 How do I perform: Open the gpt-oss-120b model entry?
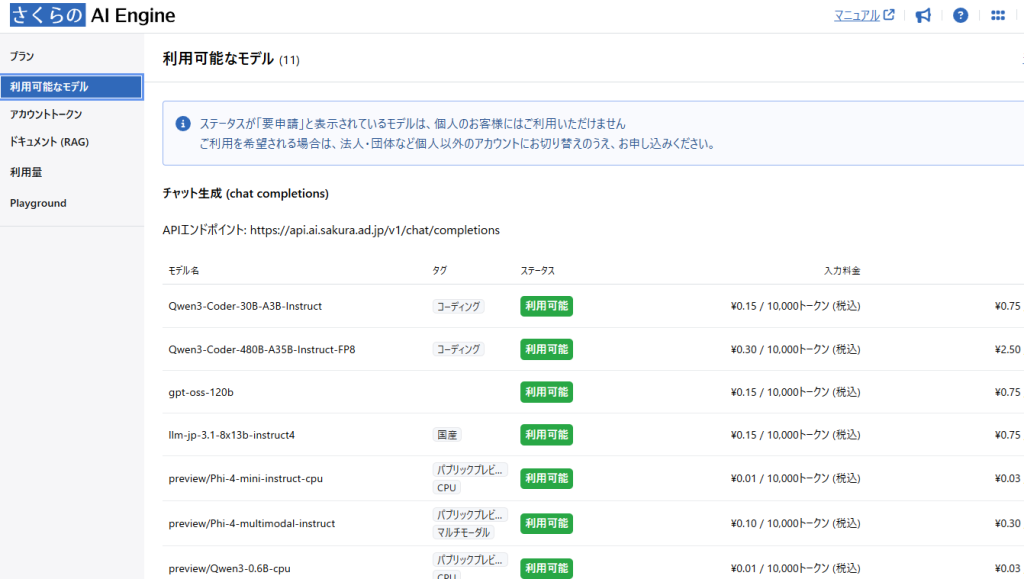point(201,392)
